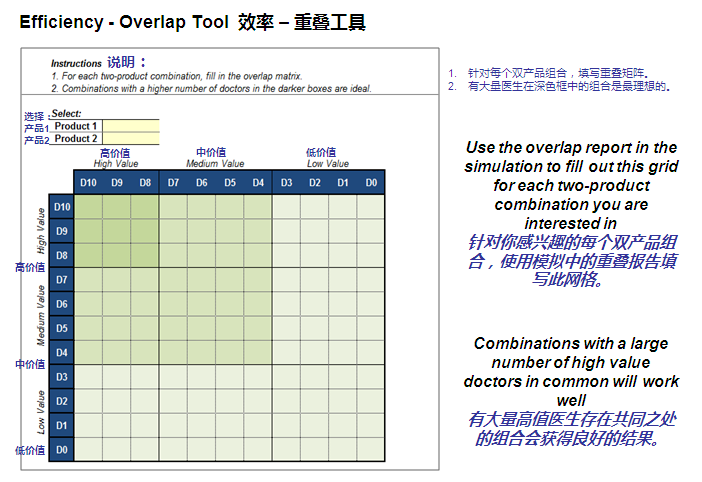Viewport: 702px width, 482px height.
Task: Select grid cell at row D8, column D4
Action: pyautogui.click(x=258, y=255)
